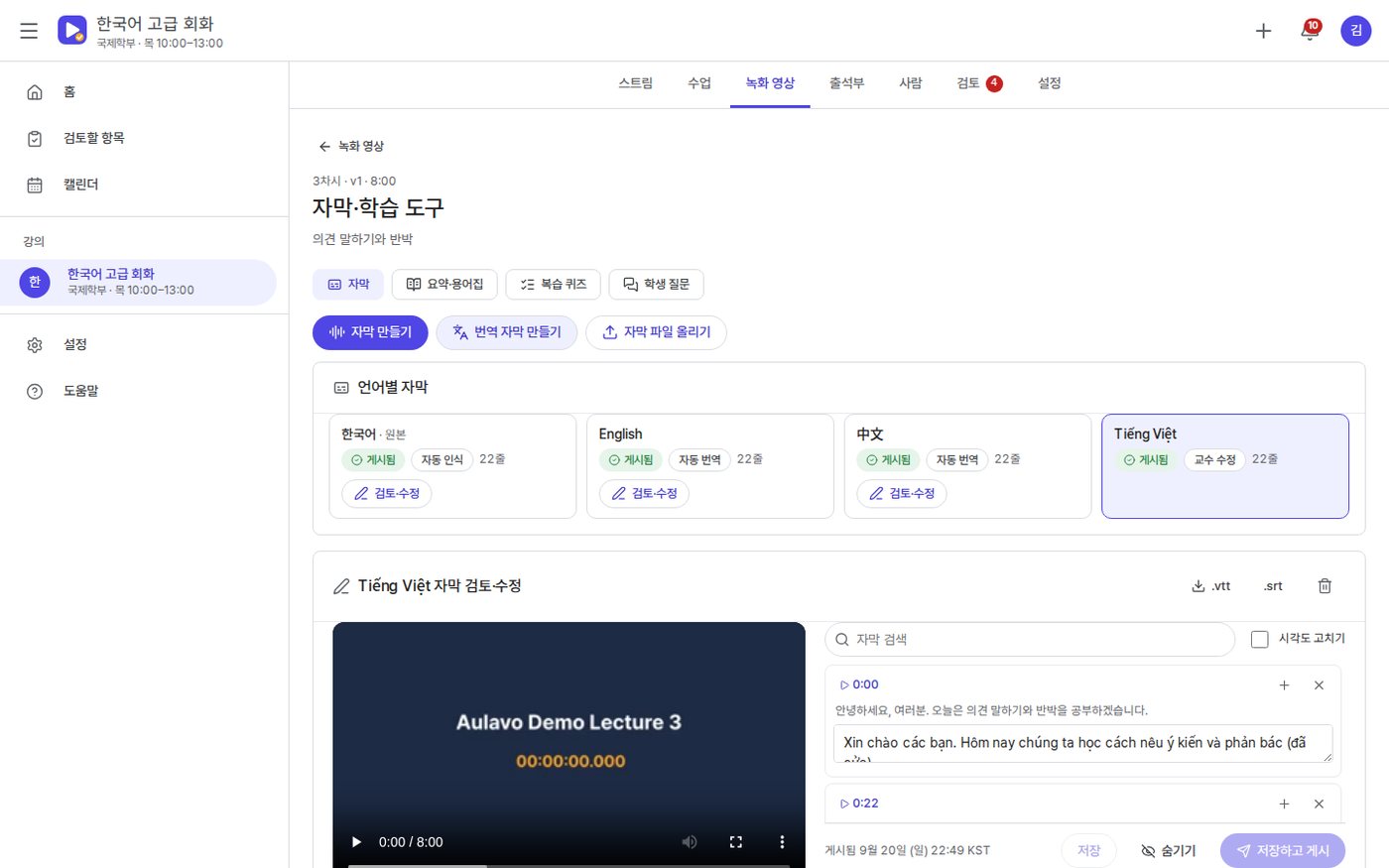The height and width of the screenshot is (868, 1389).
Task: Remove the 0:22 subtitle line
Action: (1319, 804)
